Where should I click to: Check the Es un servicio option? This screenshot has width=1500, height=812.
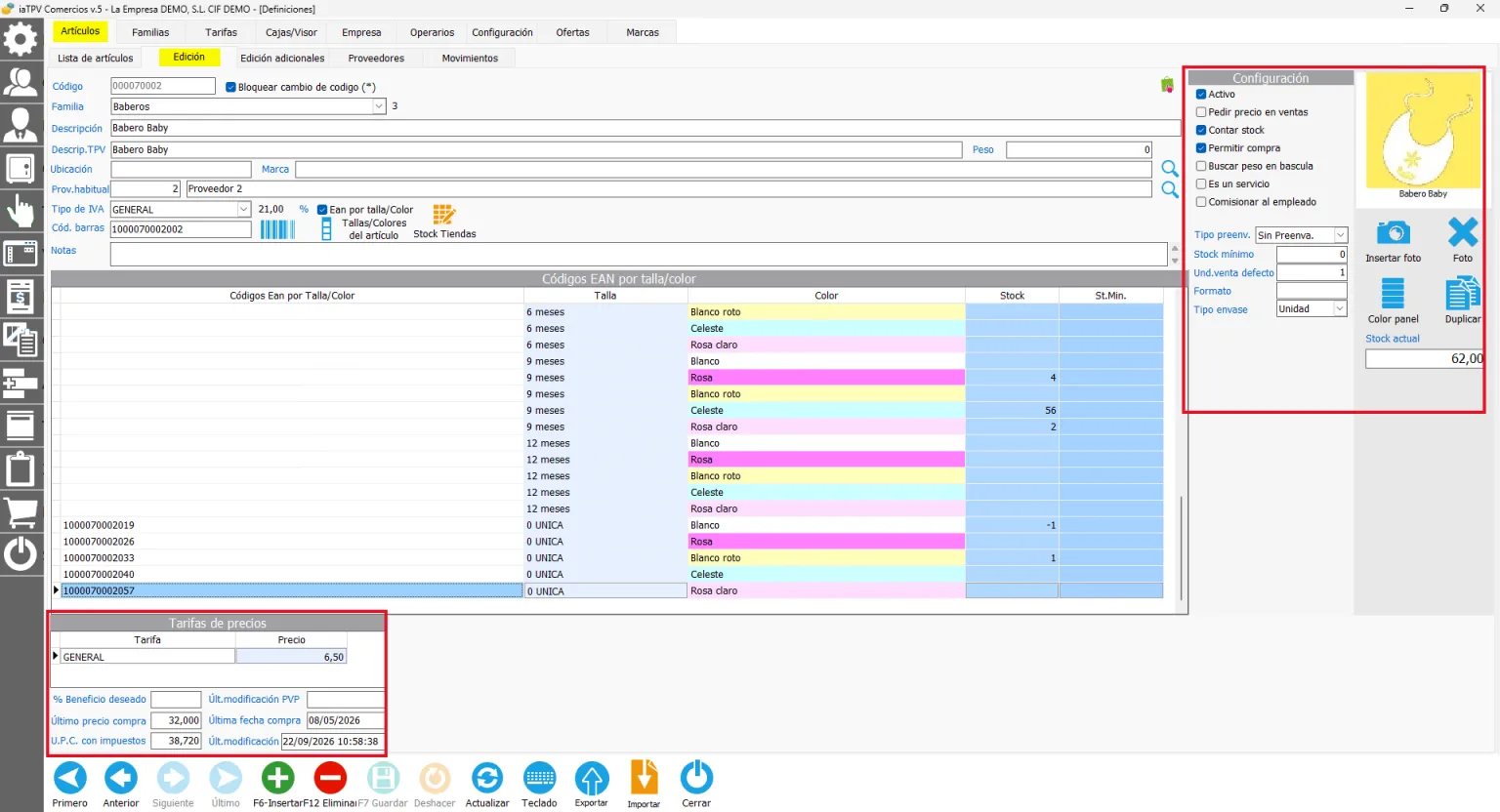pyautogui.click(x=1201, y=183)
